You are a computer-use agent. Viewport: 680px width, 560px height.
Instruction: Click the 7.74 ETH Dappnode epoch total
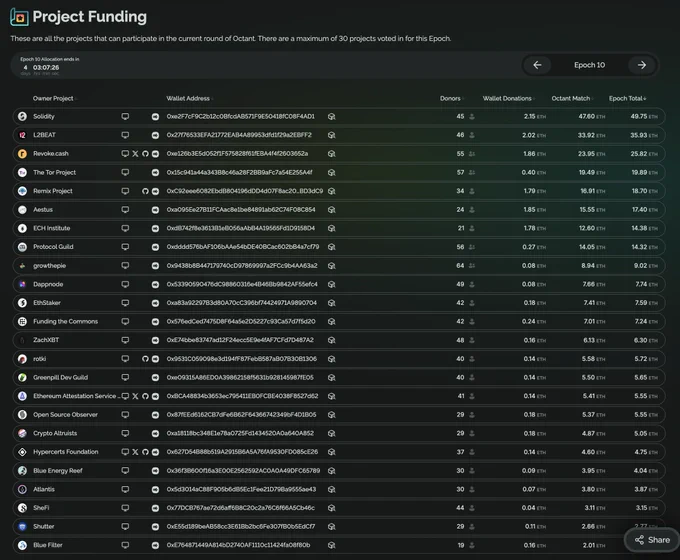click(646, 284)
